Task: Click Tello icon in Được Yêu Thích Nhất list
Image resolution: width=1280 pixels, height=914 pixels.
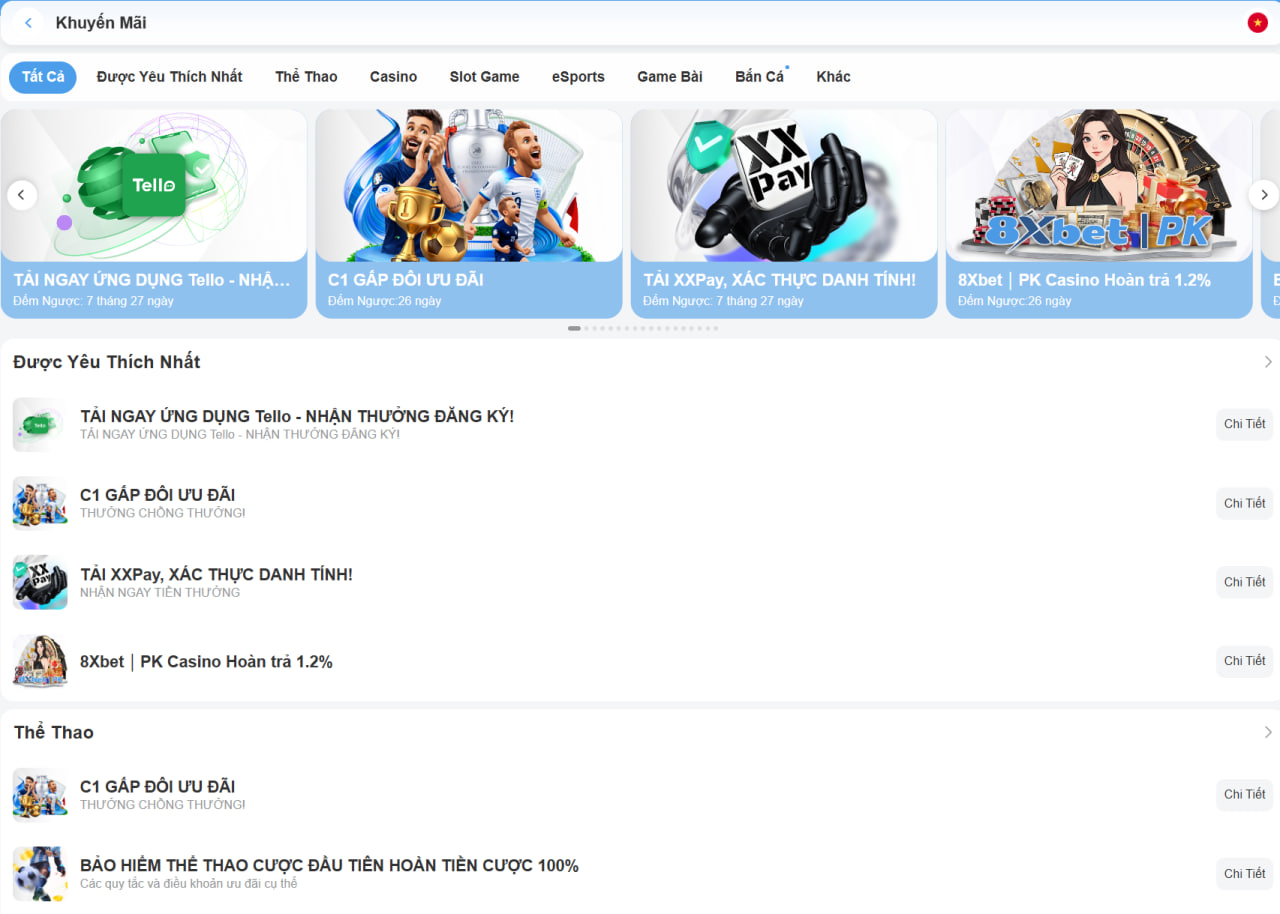Action: tap(40, 424)
